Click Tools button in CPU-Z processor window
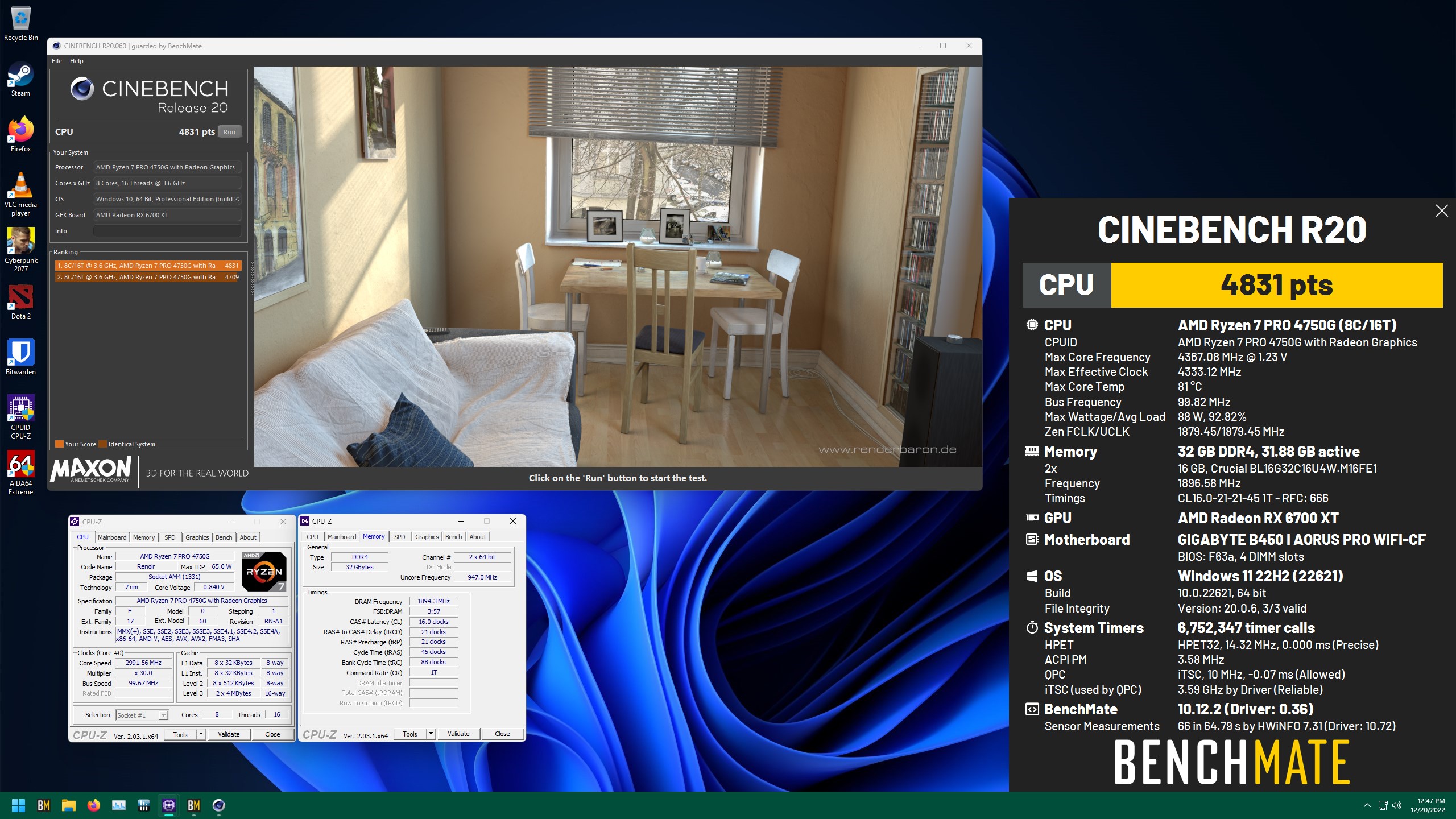The height and width of the screenshot is (819, 1456). coord(180,734)
